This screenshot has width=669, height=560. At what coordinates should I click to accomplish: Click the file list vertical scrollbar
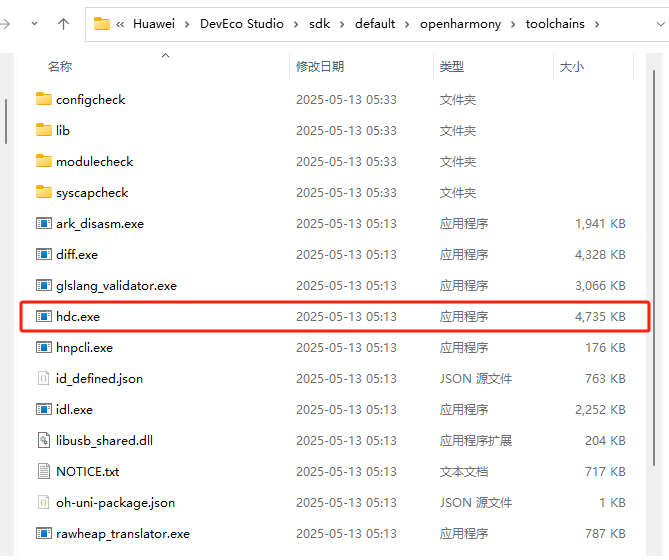pyautogui.click(x=654, y=268)
